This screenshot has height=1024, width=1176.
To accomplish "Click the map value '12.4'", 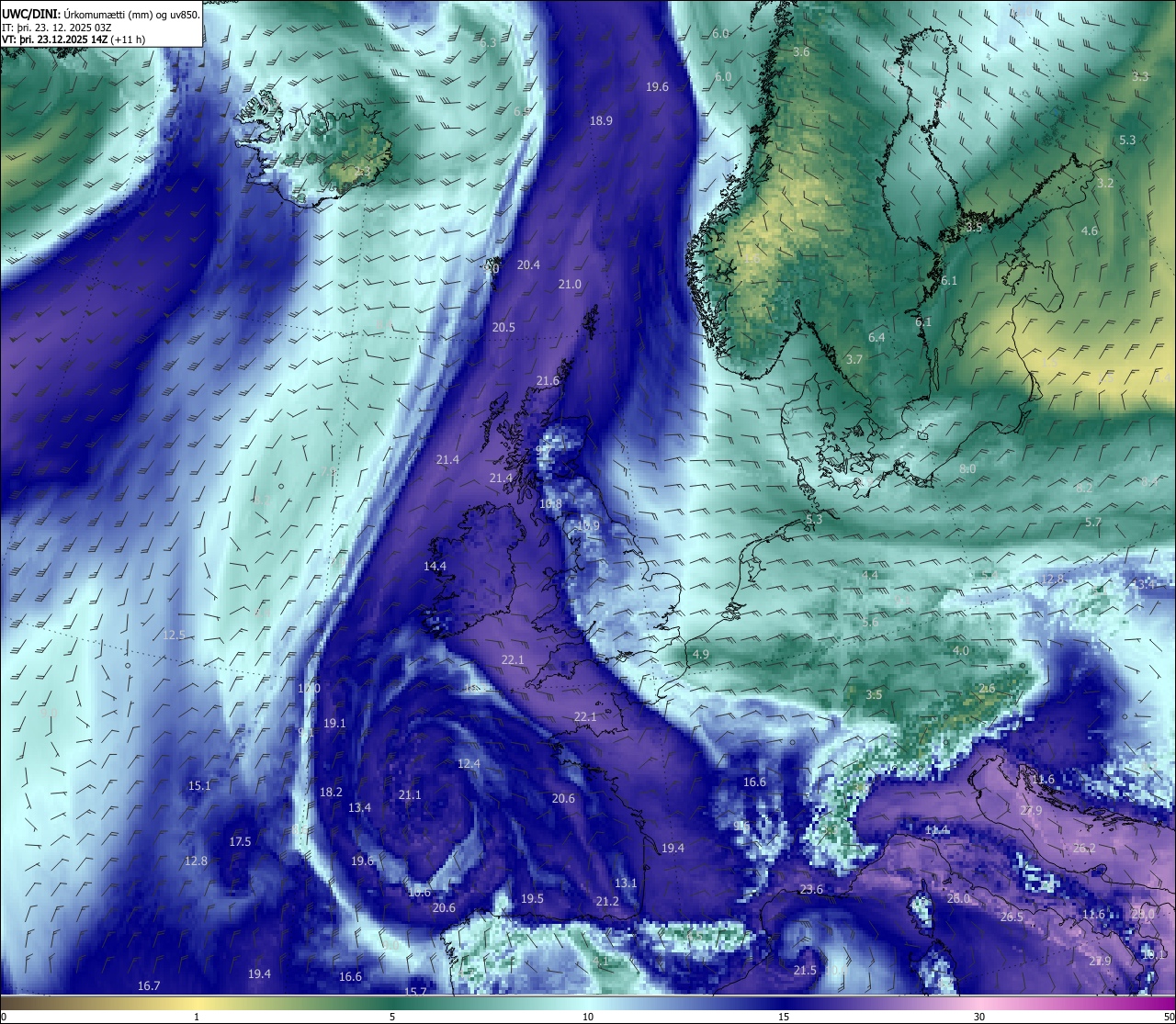I will tap(469, 764).
